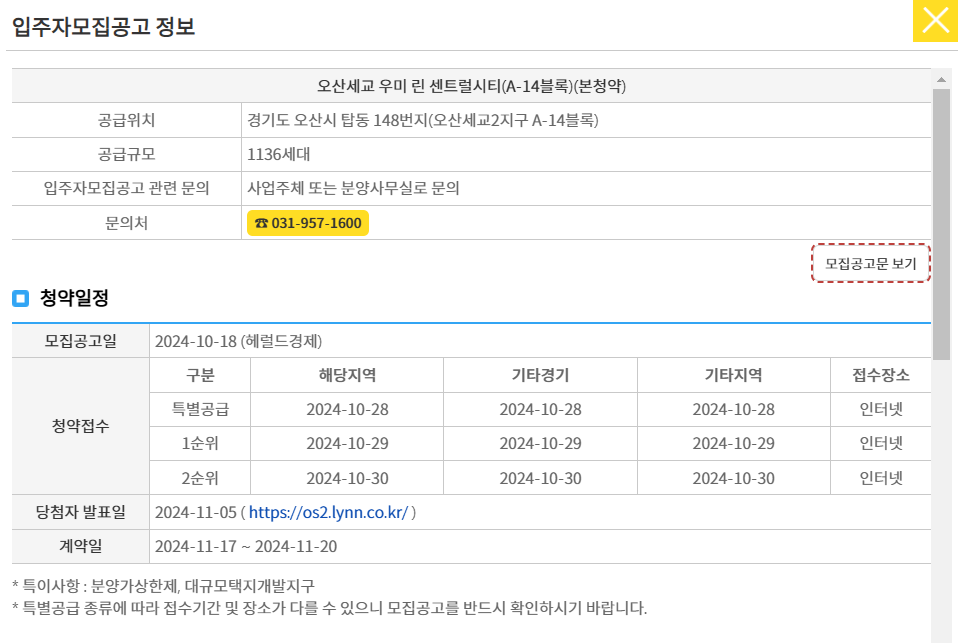Open the https://os2.lynn.co.kr/ link

pyautogui.click(x=329, y=513)
